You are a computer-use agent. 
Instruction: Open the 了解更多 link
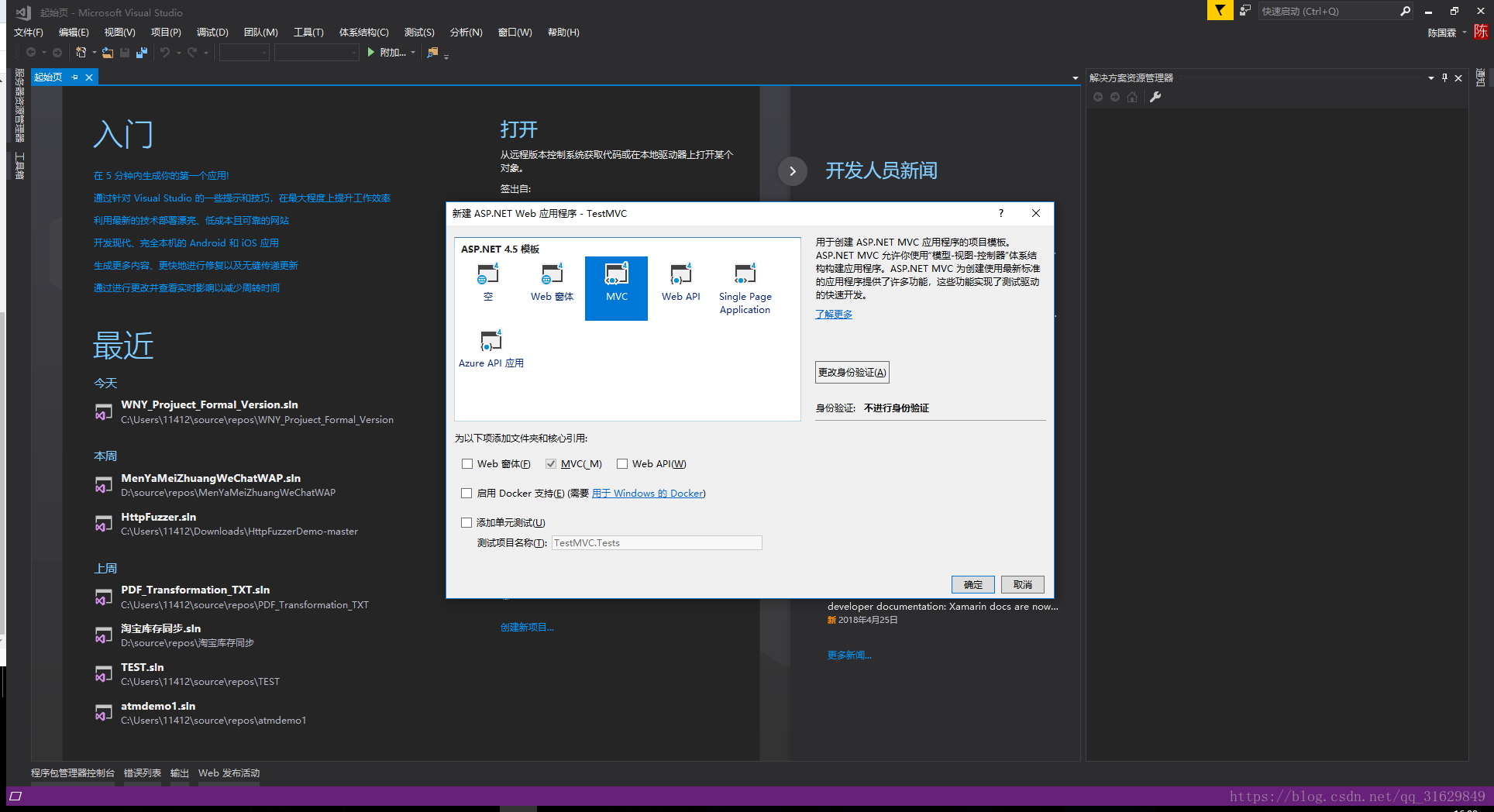click(x=834, y=314)
